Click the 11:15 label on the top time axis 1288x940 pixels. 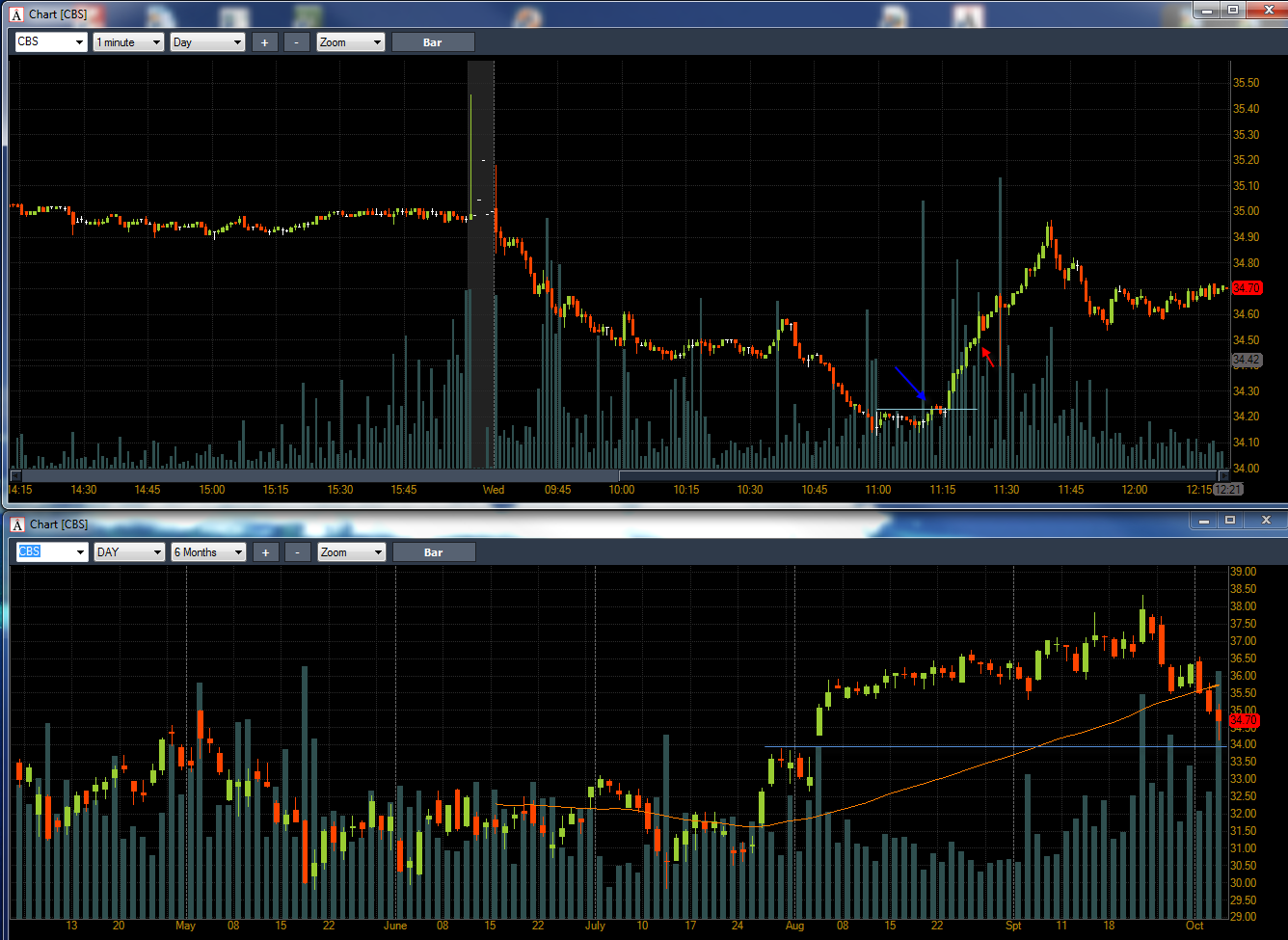(943, 490)
